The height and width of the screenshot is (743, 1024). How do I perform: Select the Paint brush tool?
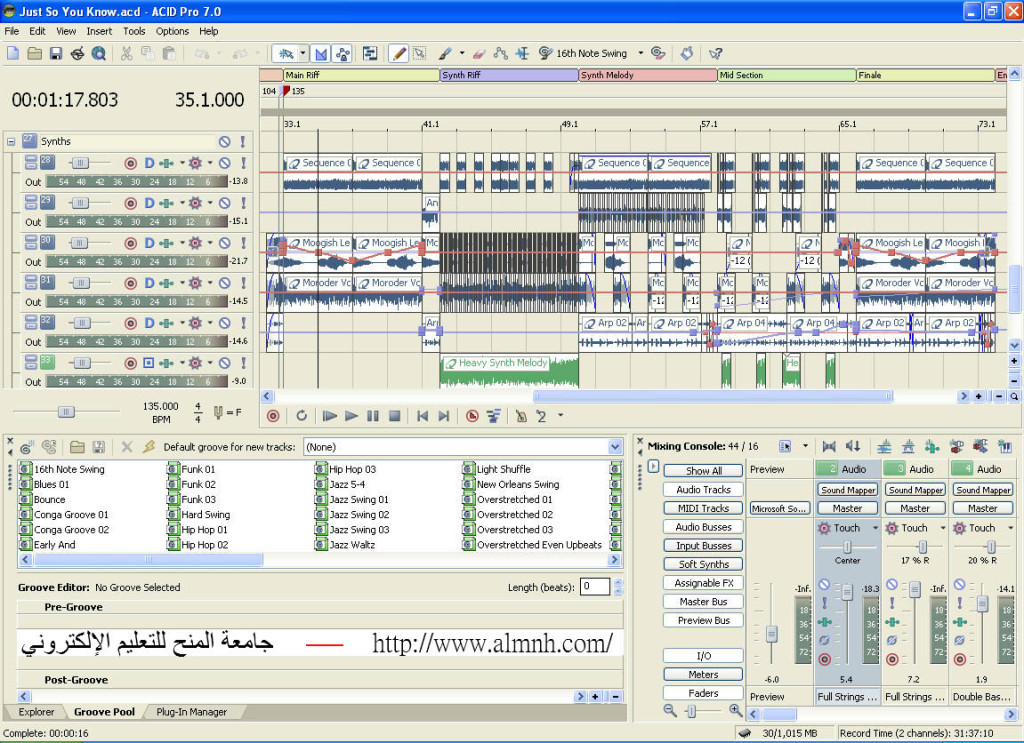click(446, 54)
